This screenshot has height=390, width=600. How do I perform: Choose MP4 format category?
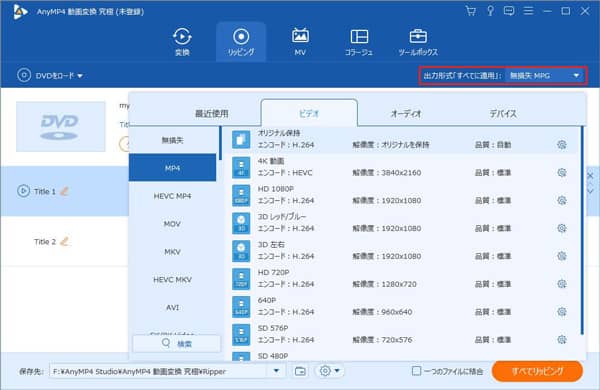click(x=173, y=168)
